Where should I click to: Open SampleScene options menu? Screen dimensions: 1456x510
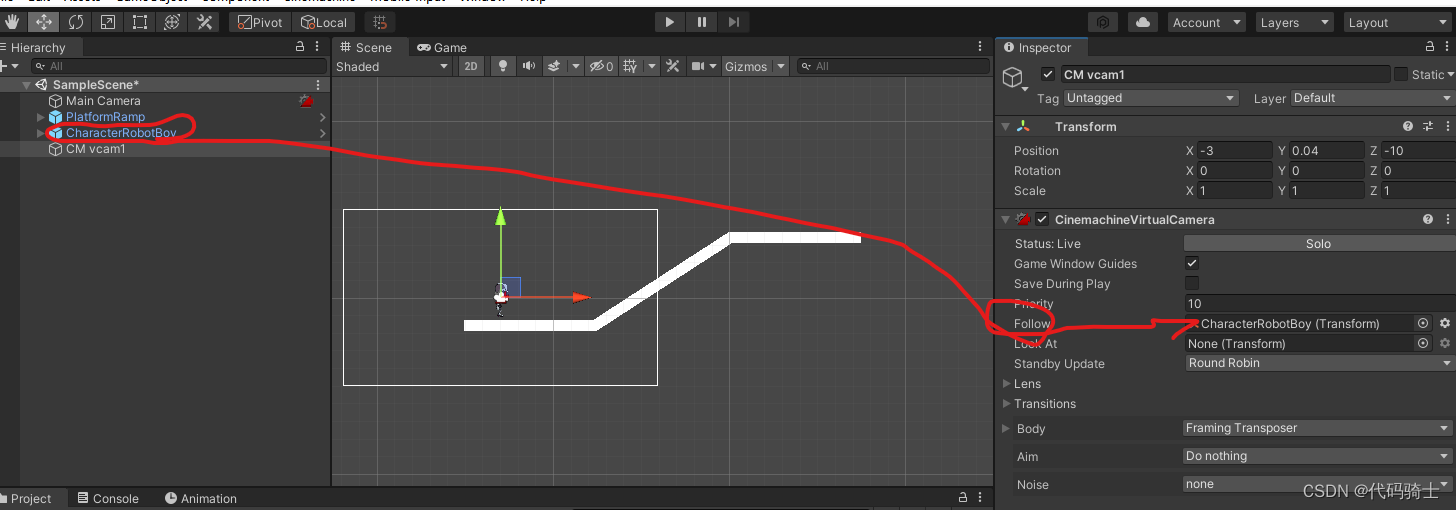pos(318,85)
